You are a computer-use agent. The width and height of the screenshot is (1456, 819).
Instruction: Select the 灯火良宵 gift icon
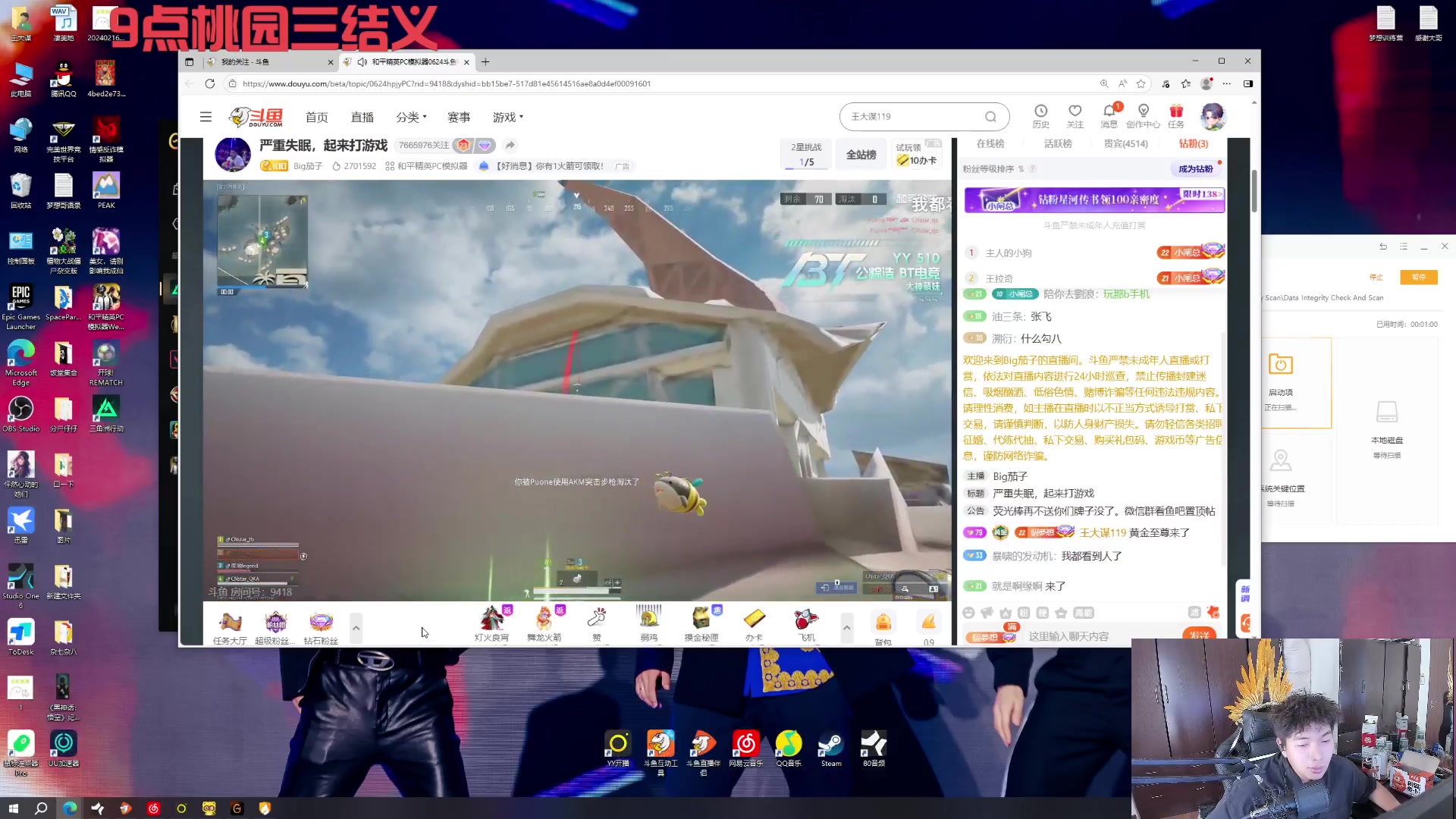pos(491,624)
